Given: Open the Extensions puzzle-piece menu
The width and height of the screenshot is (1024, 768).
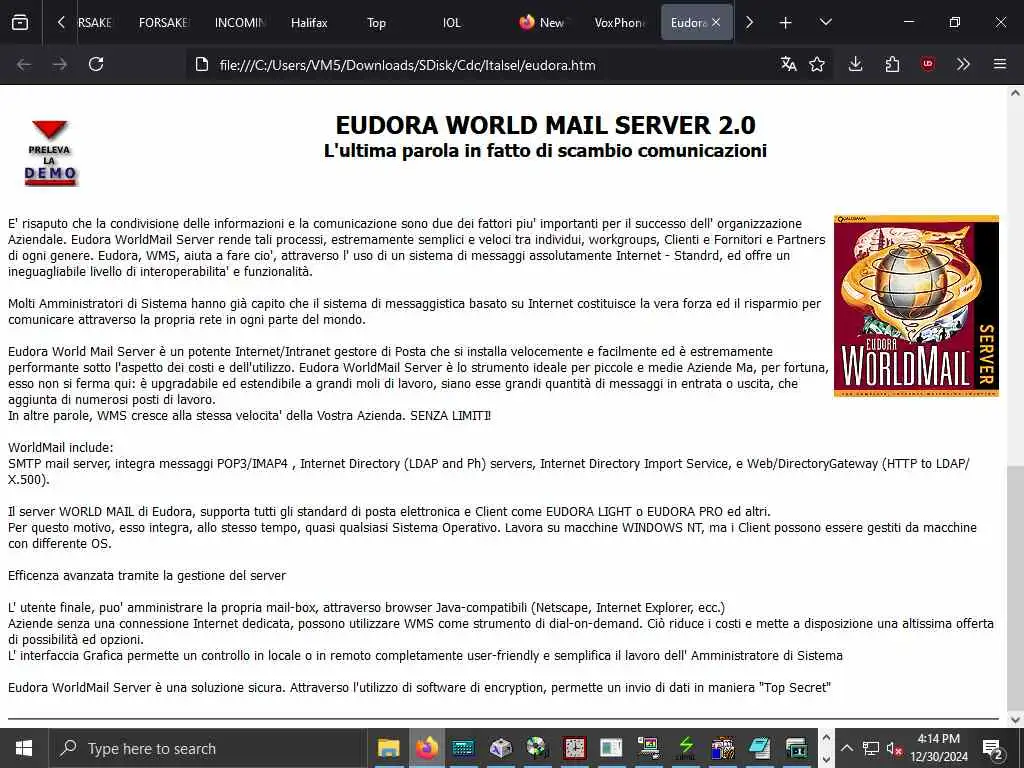Looking at the screenshot, I should pyautogui.click(x=892, y=64).
